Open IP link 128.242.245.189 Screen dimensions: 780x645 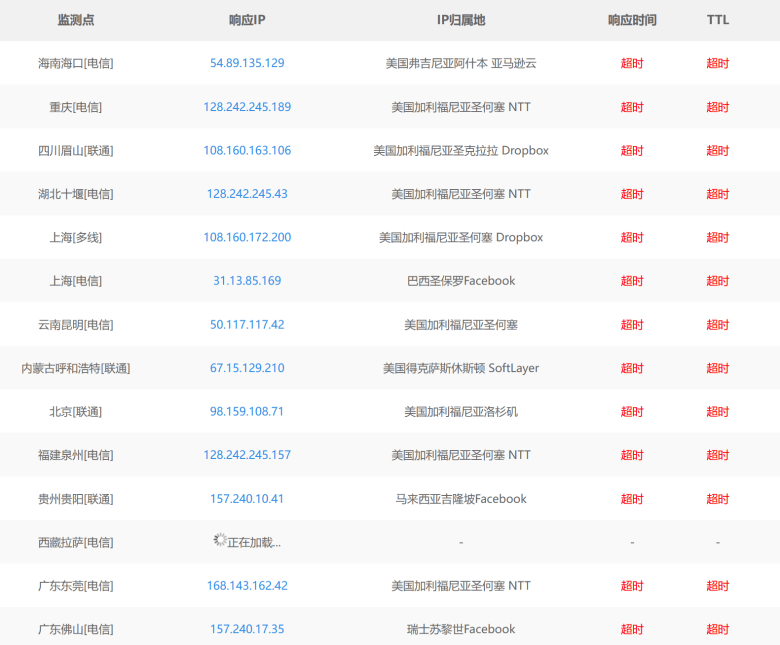click(247, 107)
